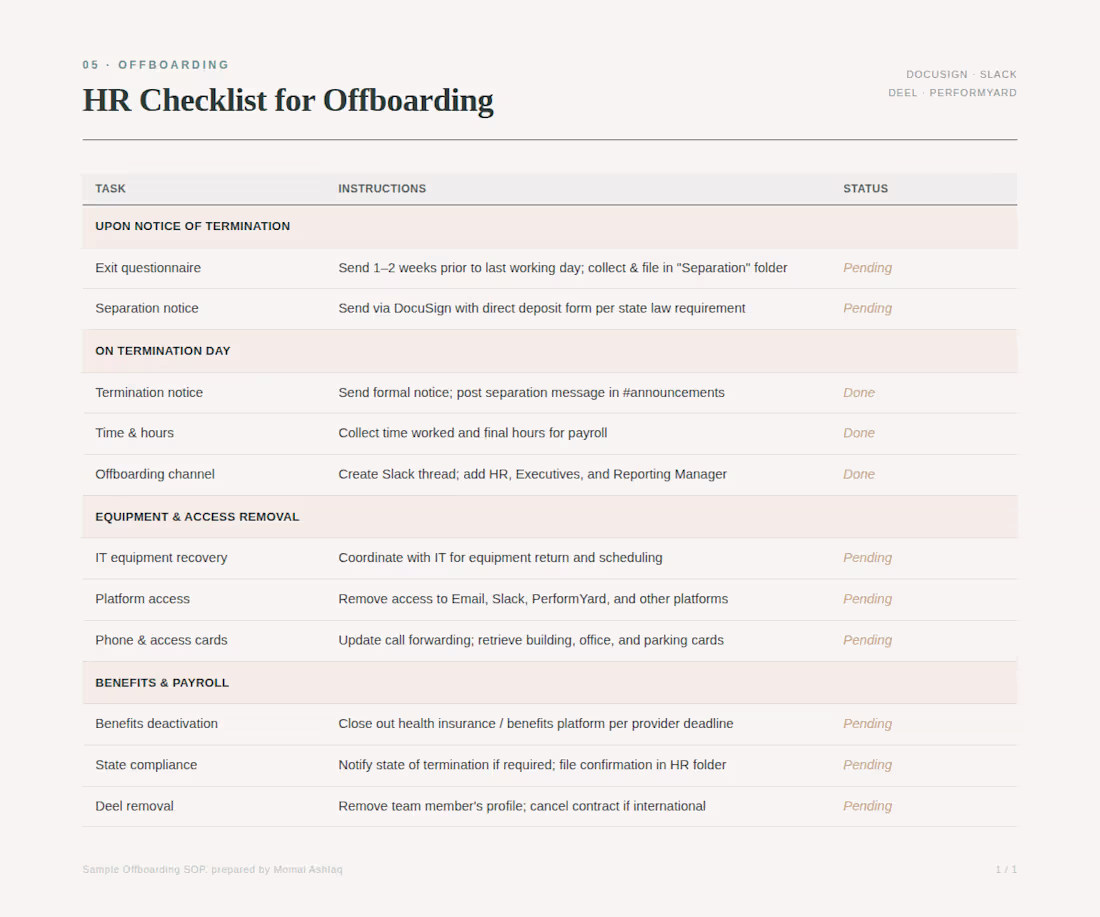Select the '05 · OFFBOARDING' section label
Screen dimensions: 1100x917
pos(156,65)
